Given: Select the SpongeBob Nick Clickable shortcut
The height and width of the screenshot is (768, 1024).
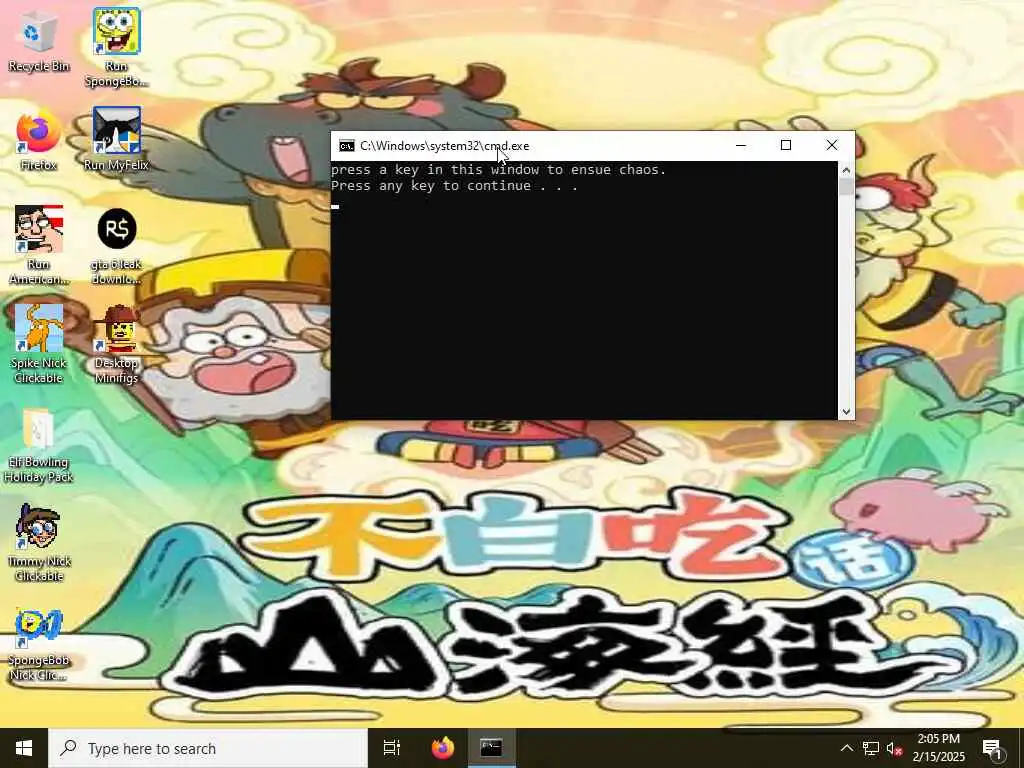Looking at the screenshot, I should (x=39, y=645).
